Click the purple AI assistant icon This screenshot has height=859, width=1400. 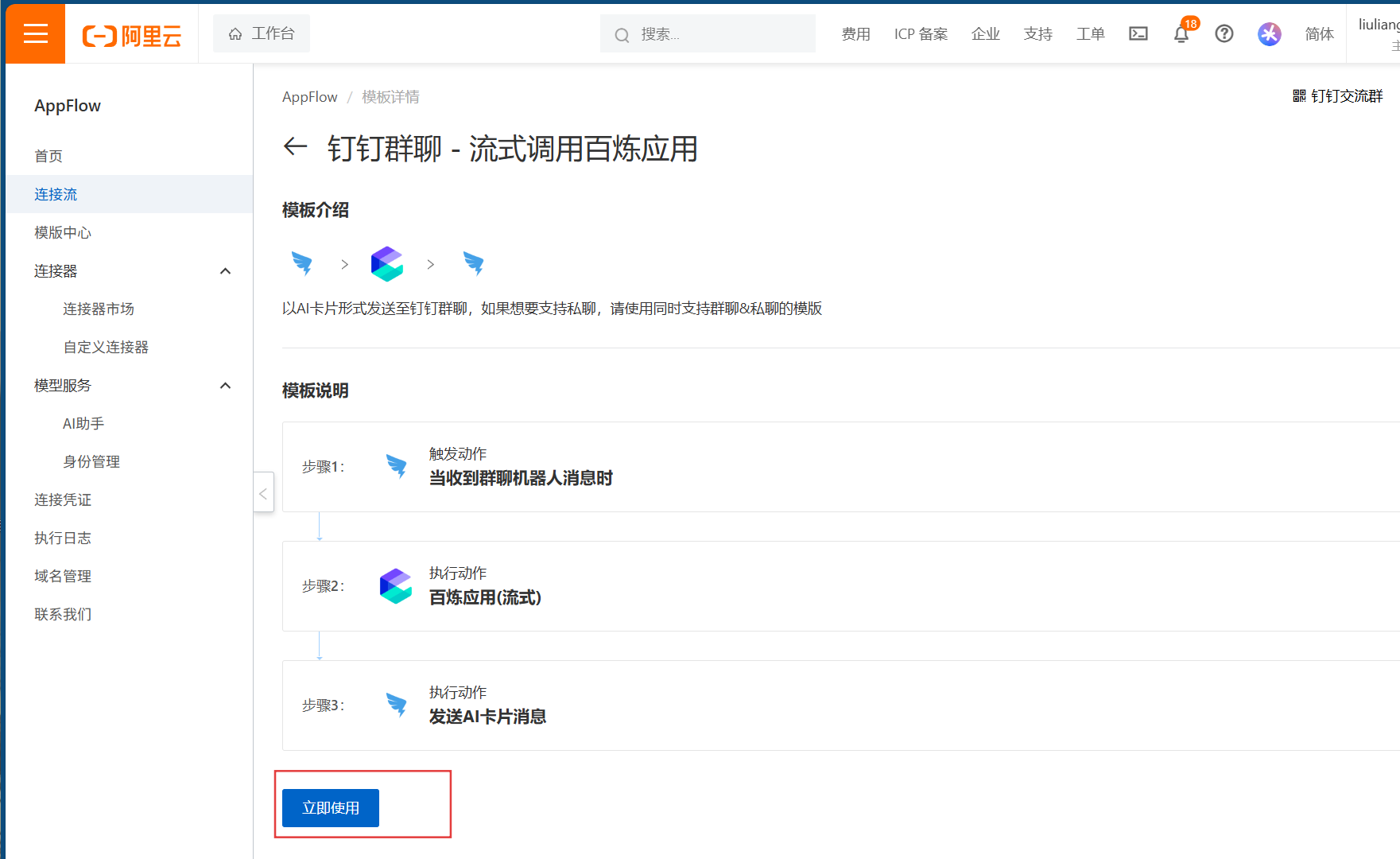pyautogui.click(x=1270, y=33)
